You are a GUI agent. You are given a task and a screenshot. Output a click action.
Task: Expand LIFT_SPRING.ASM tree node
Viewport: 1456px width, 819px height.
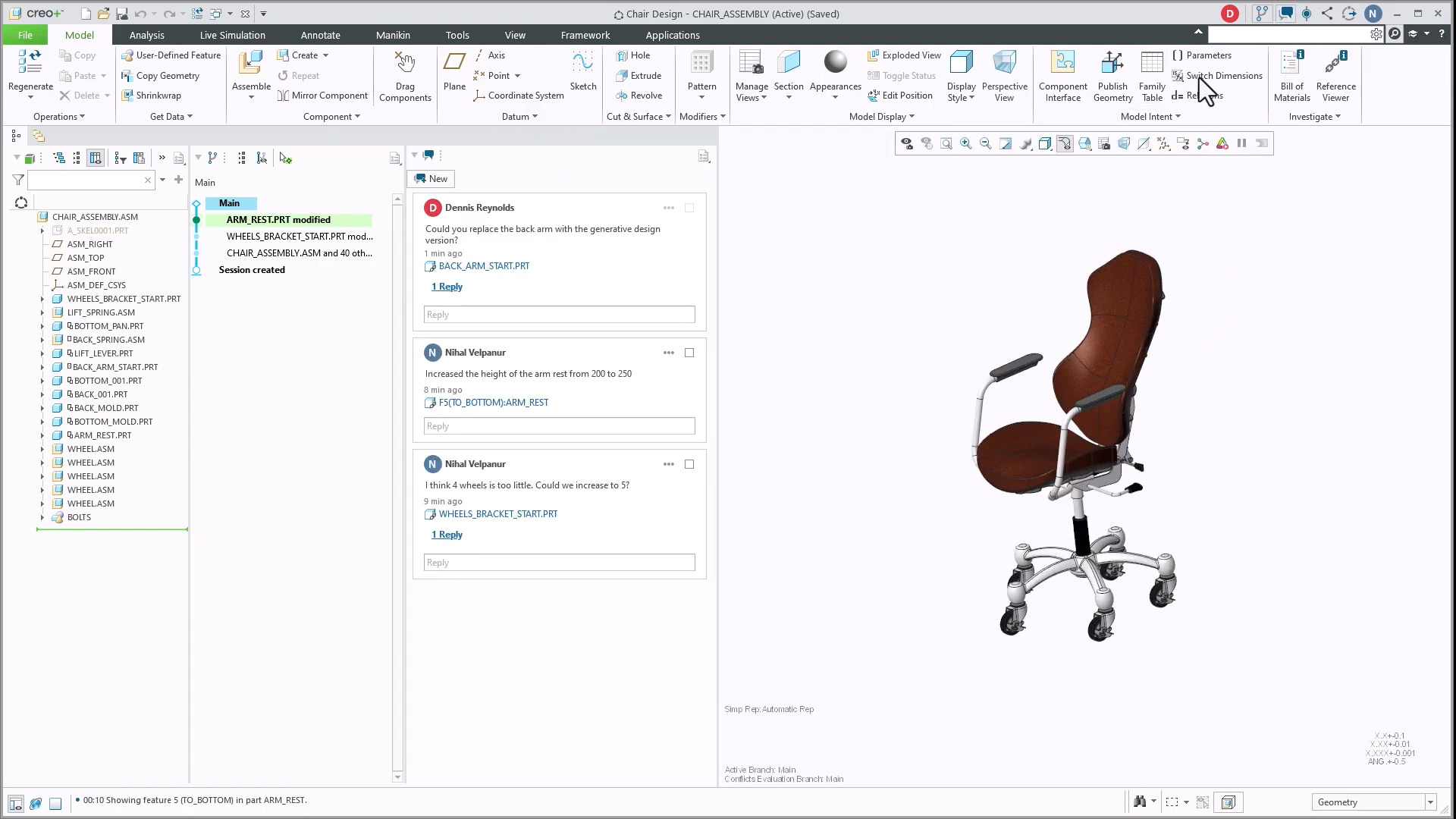coord(42,312)
